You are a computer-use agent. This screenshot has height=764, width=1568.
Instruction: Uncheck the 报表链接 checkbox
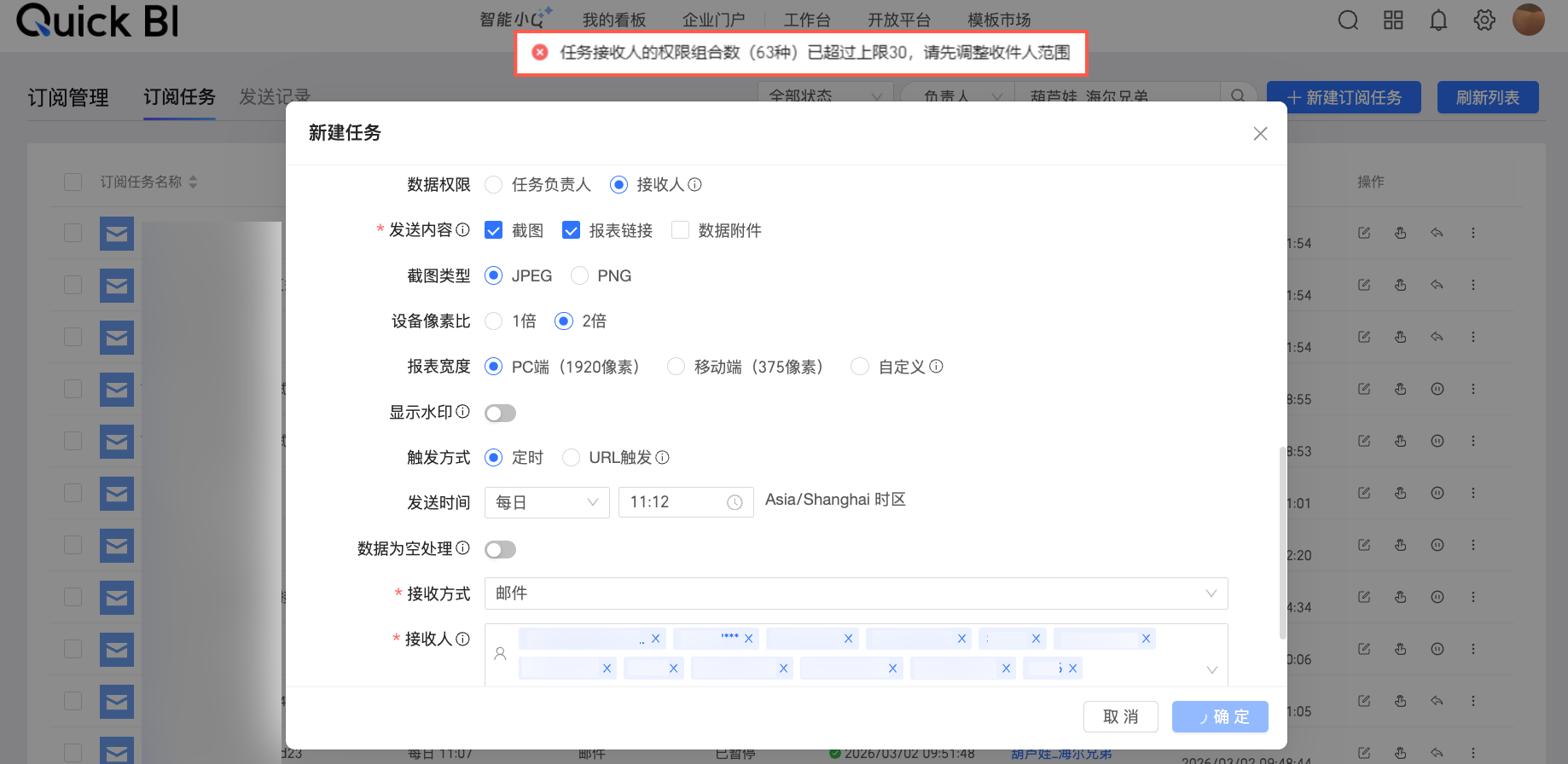[571, 230]
